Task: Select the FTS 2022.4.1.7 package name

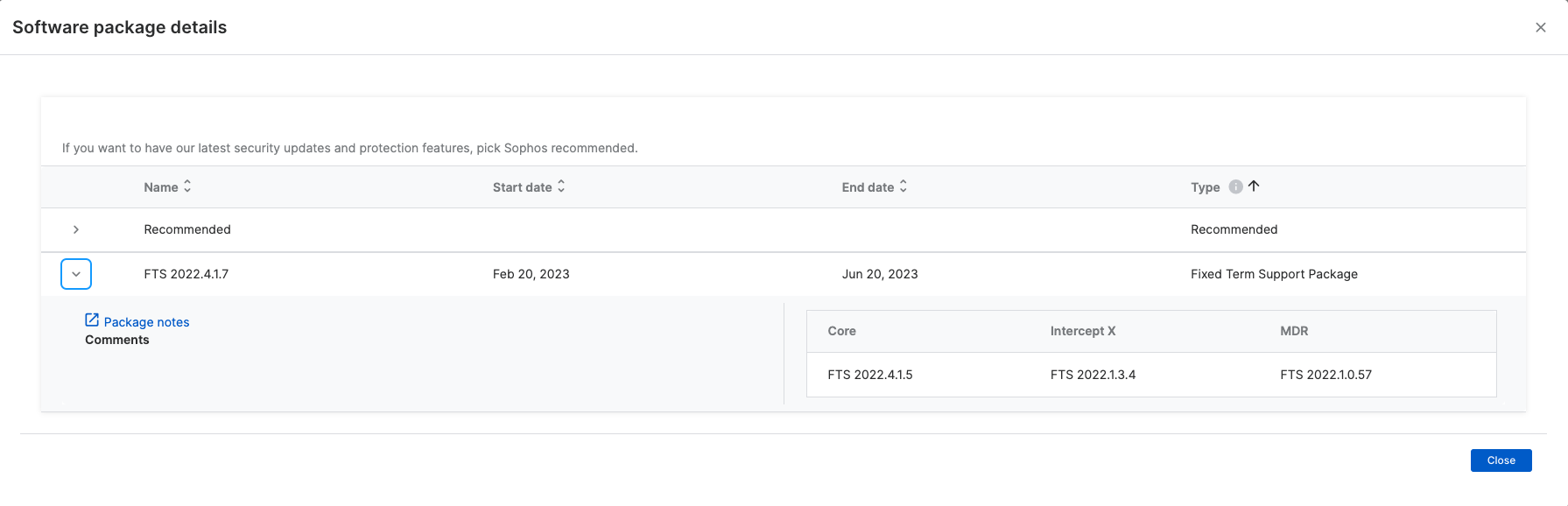Action: [186, 274]
